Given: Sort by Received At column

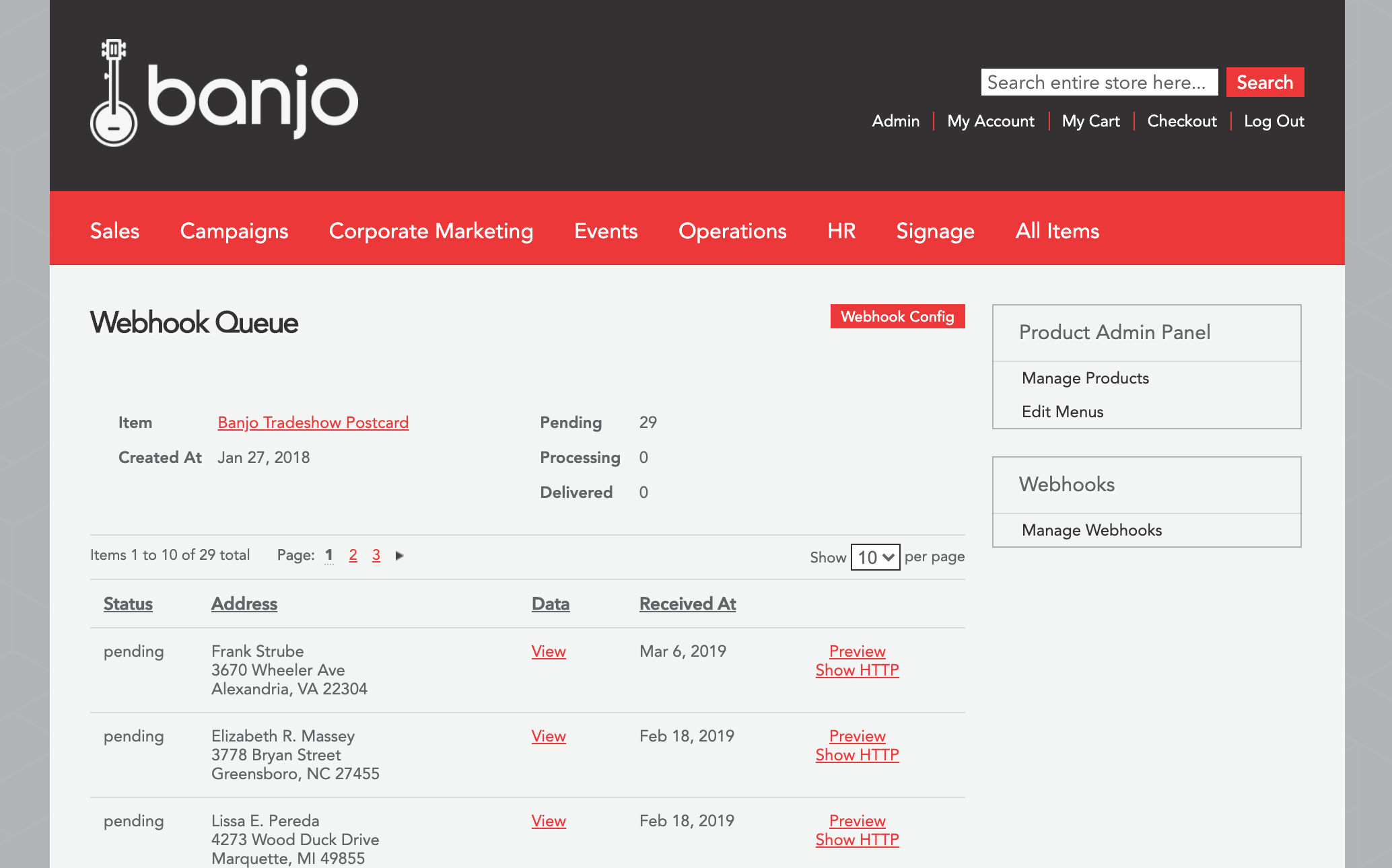Looking at the screenshot, I should (687, 604).
